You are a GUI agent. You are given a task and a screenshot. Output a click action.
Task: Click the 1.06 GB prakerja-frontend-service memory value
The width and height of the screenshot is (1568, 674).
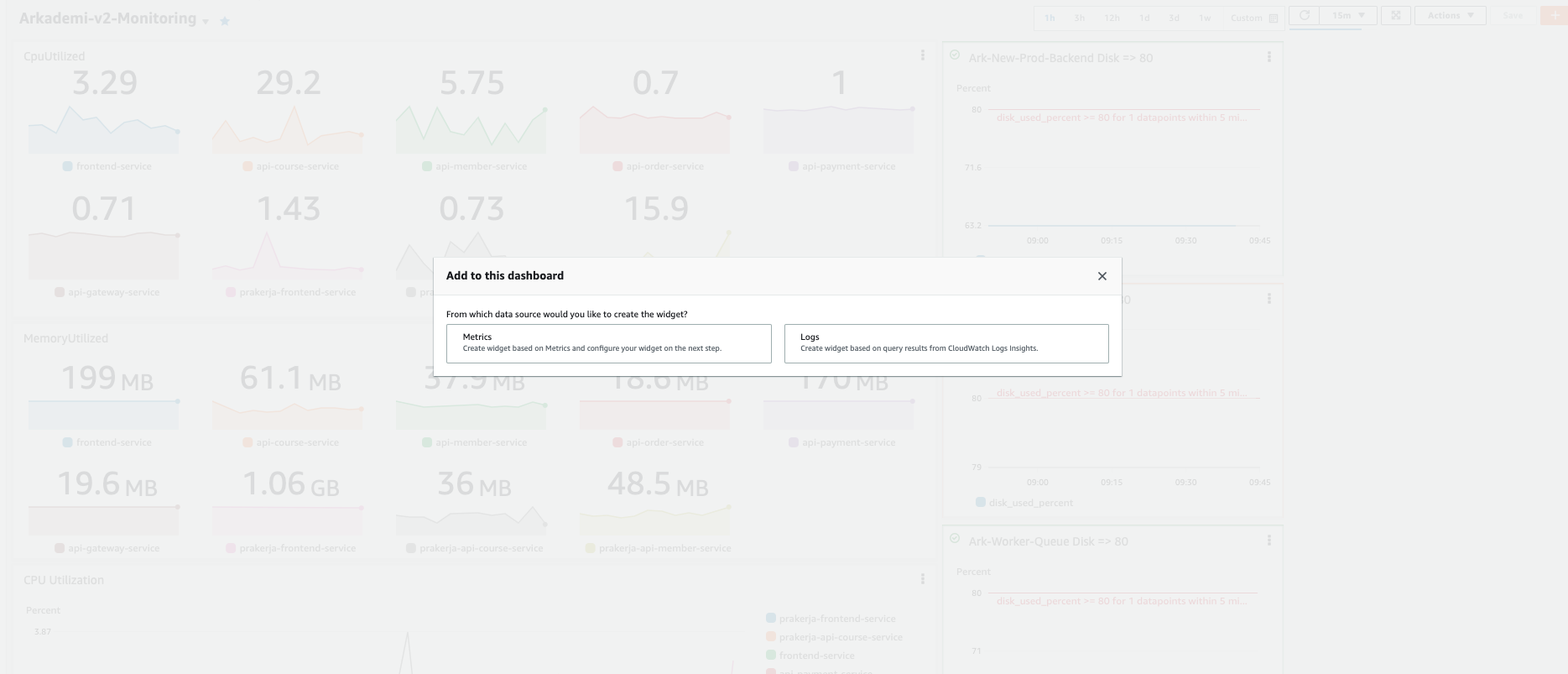pyautogui.click(x=290, y=484)
